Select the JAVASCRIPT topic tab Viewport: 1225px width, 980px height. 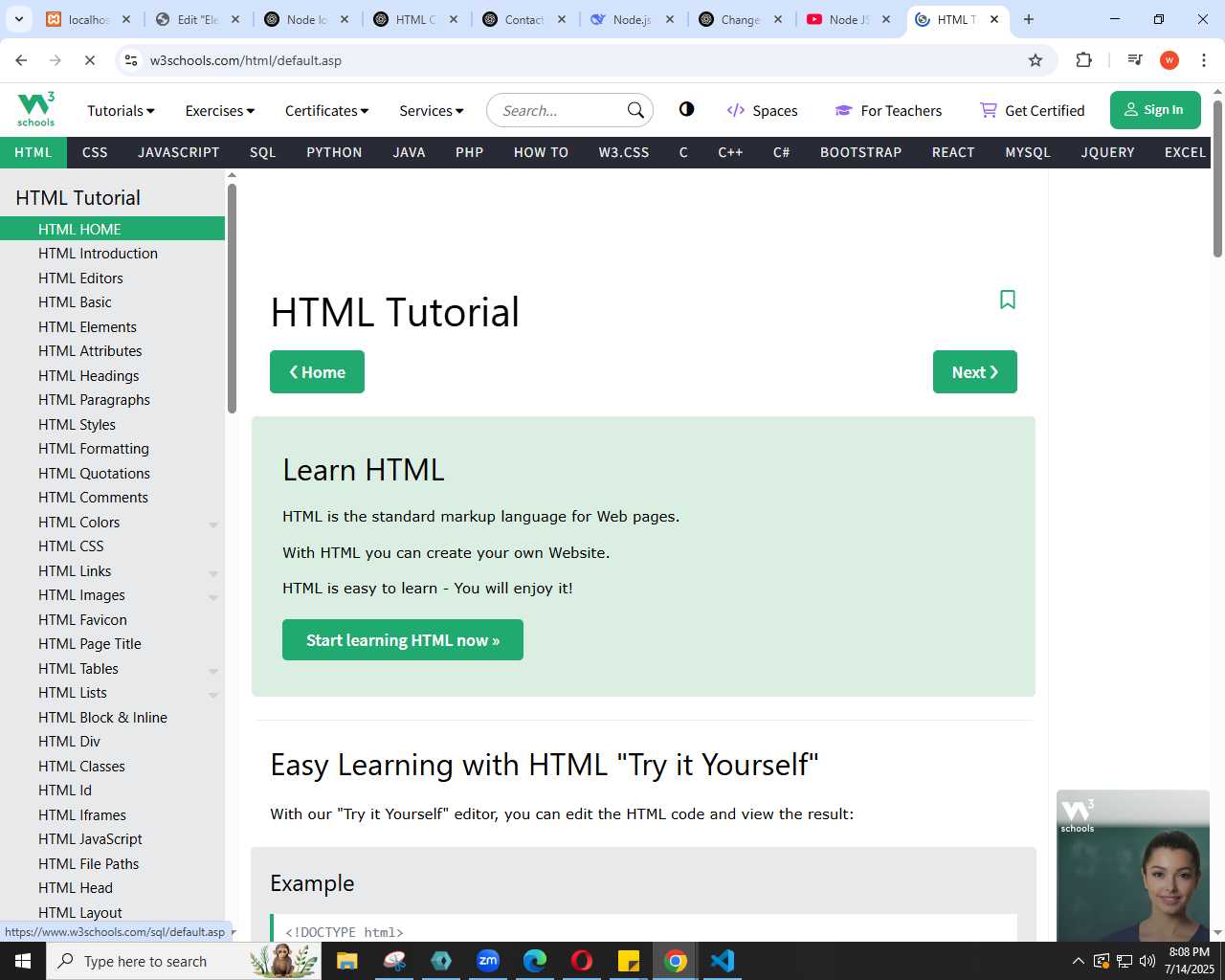click(x=178, y=152)
